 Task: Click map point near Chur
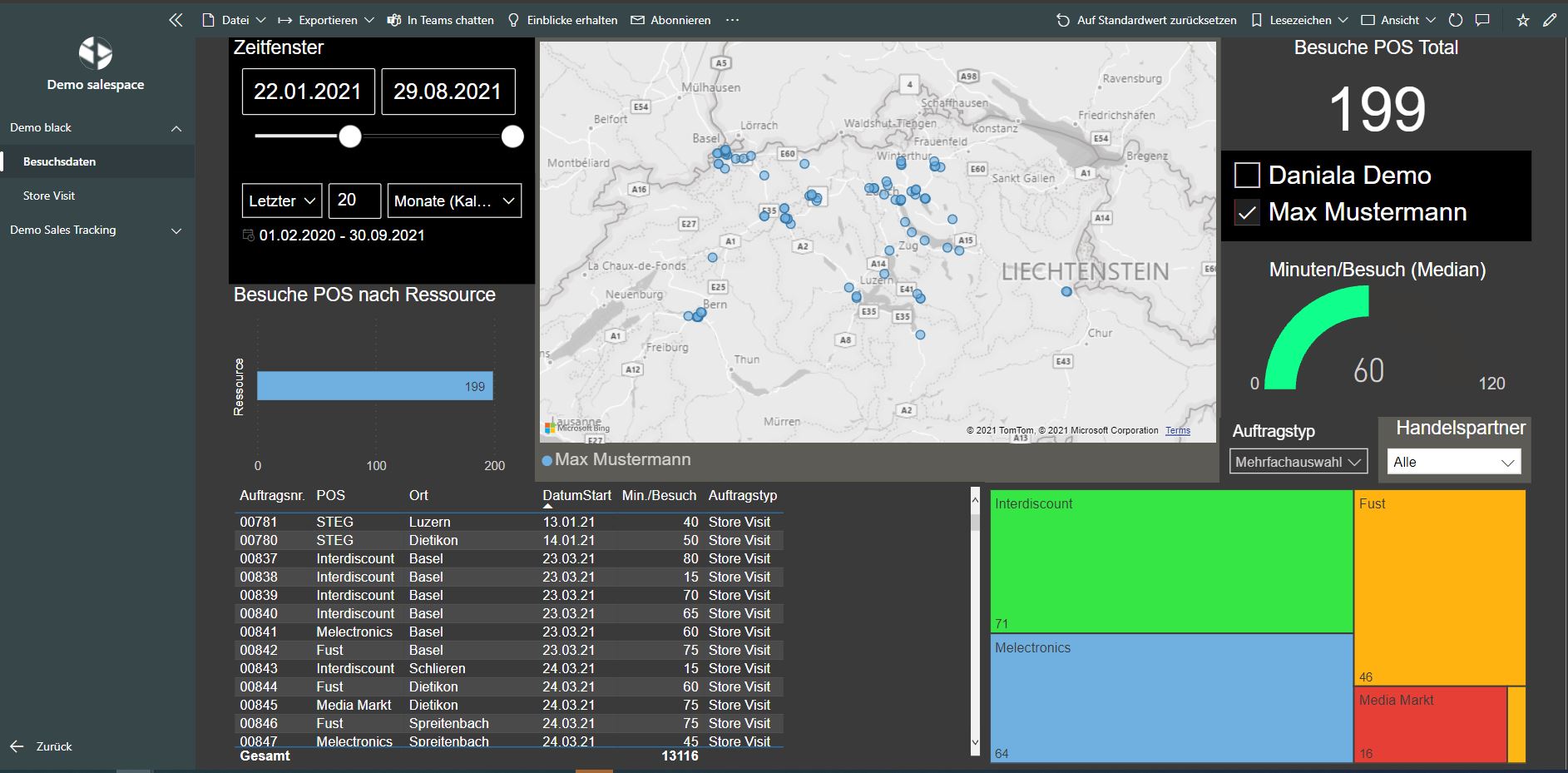[x=1066, y=291]
